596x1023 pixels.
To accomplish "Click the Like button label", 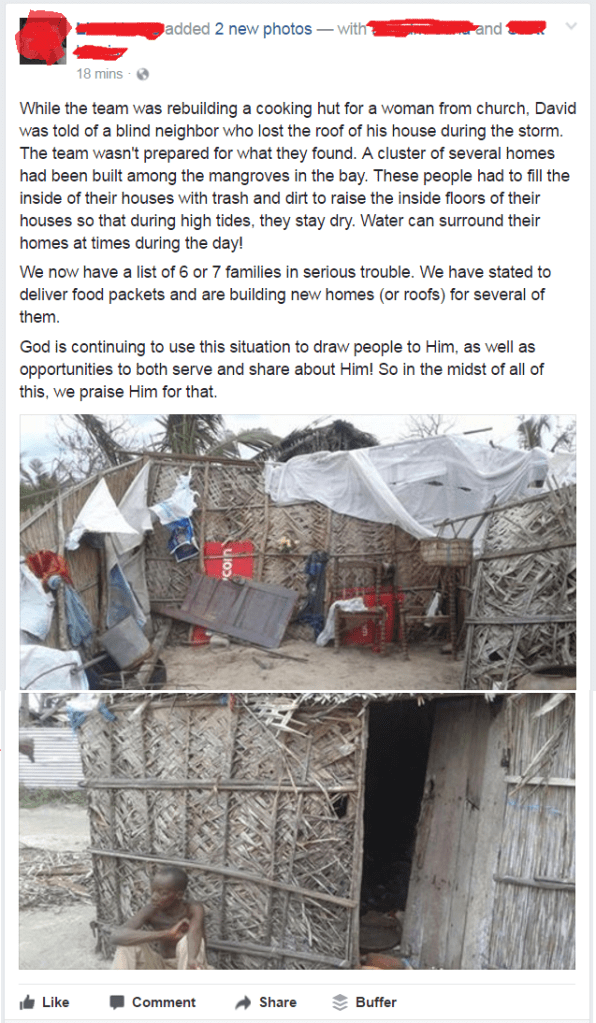I will (55, 1002).
